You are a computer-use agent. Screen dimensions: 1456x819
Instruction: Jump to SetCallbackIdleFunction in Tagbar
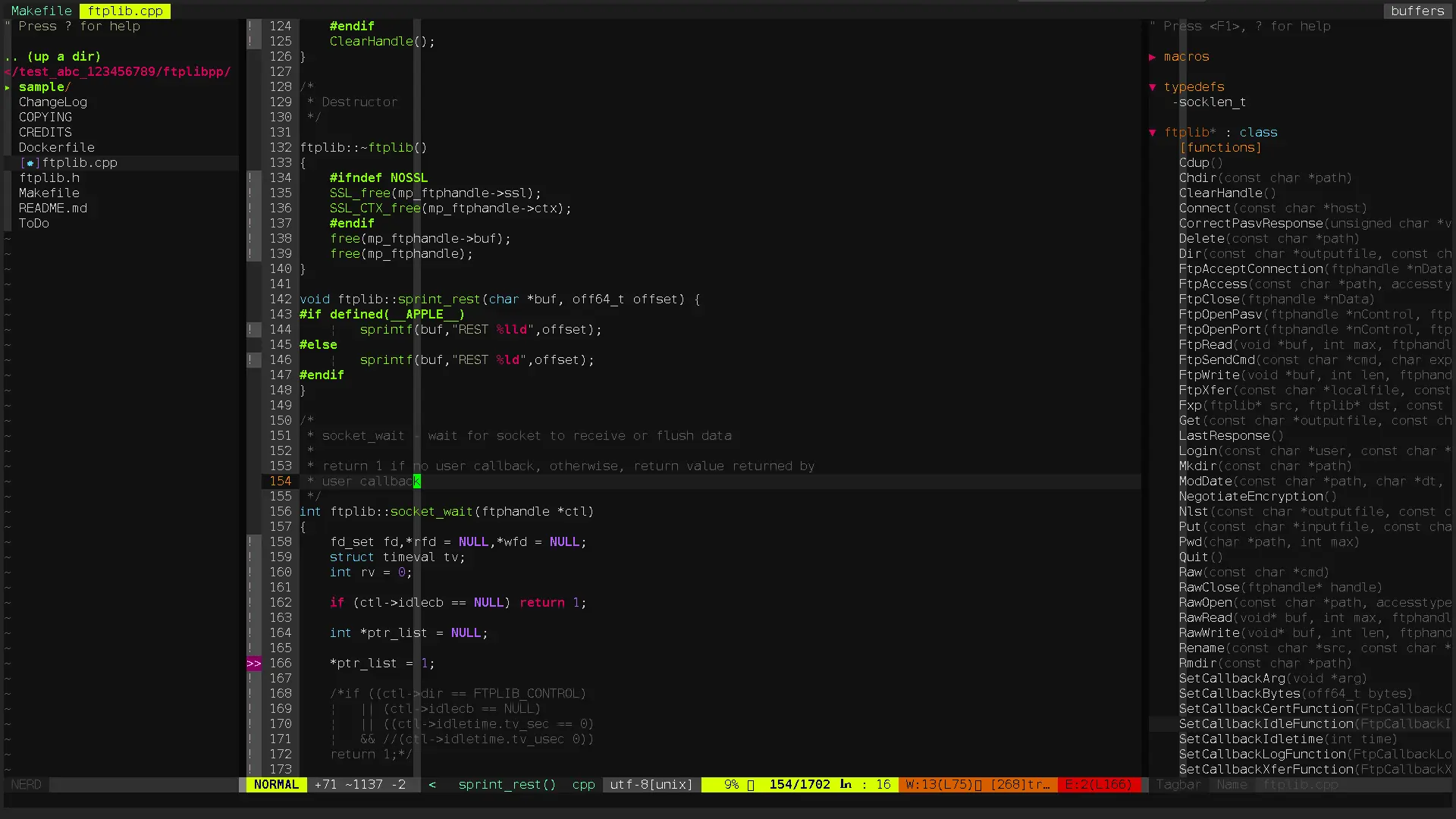[x=1266, y=724]
